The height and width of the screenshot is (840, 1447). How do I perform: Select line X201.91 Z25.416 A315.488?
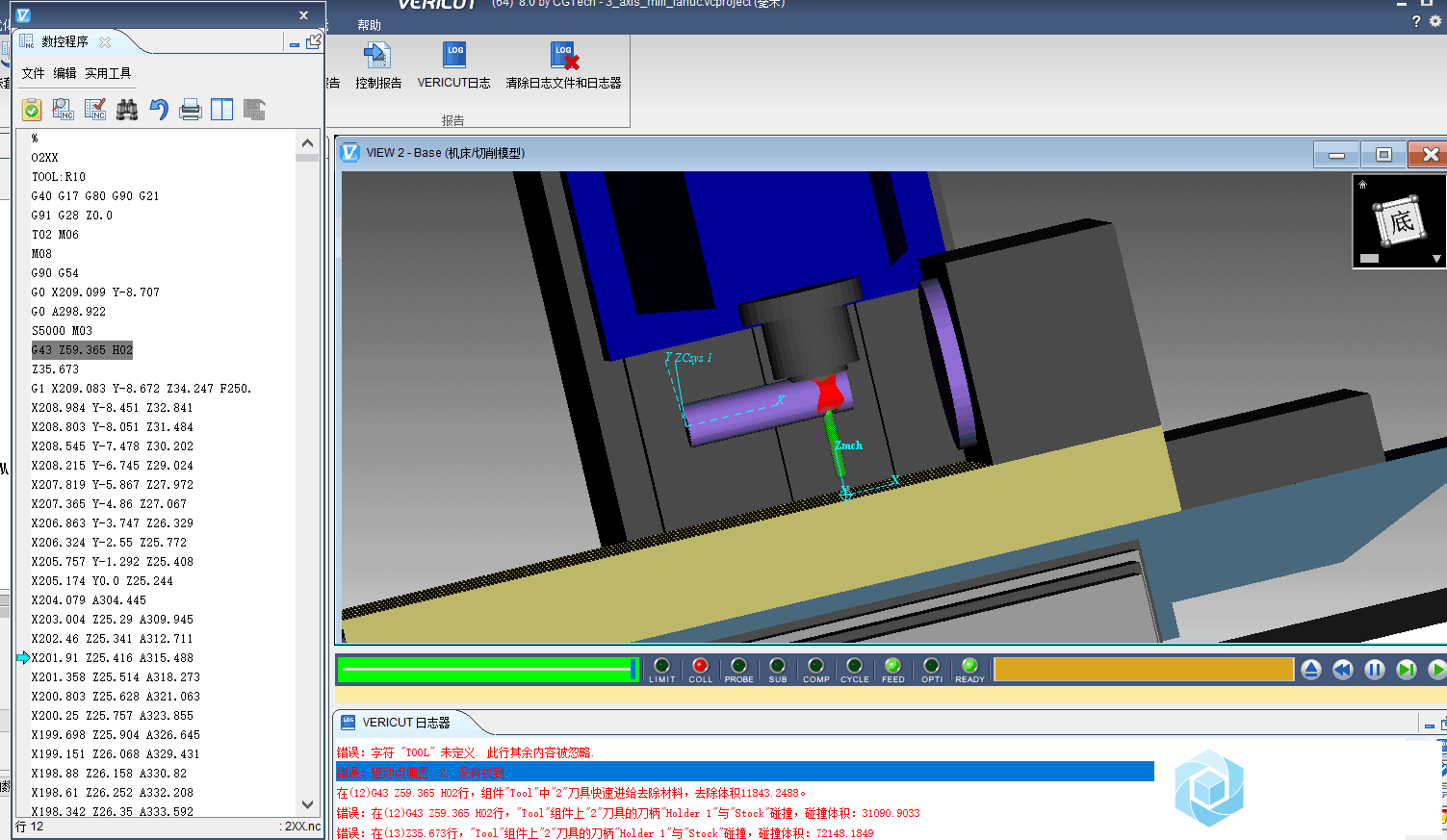112,658
